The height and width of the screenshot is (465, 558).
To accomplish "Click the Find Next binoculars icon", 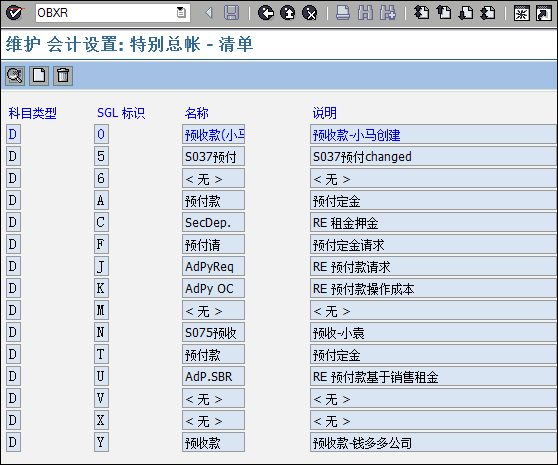I will coord(388,13).
